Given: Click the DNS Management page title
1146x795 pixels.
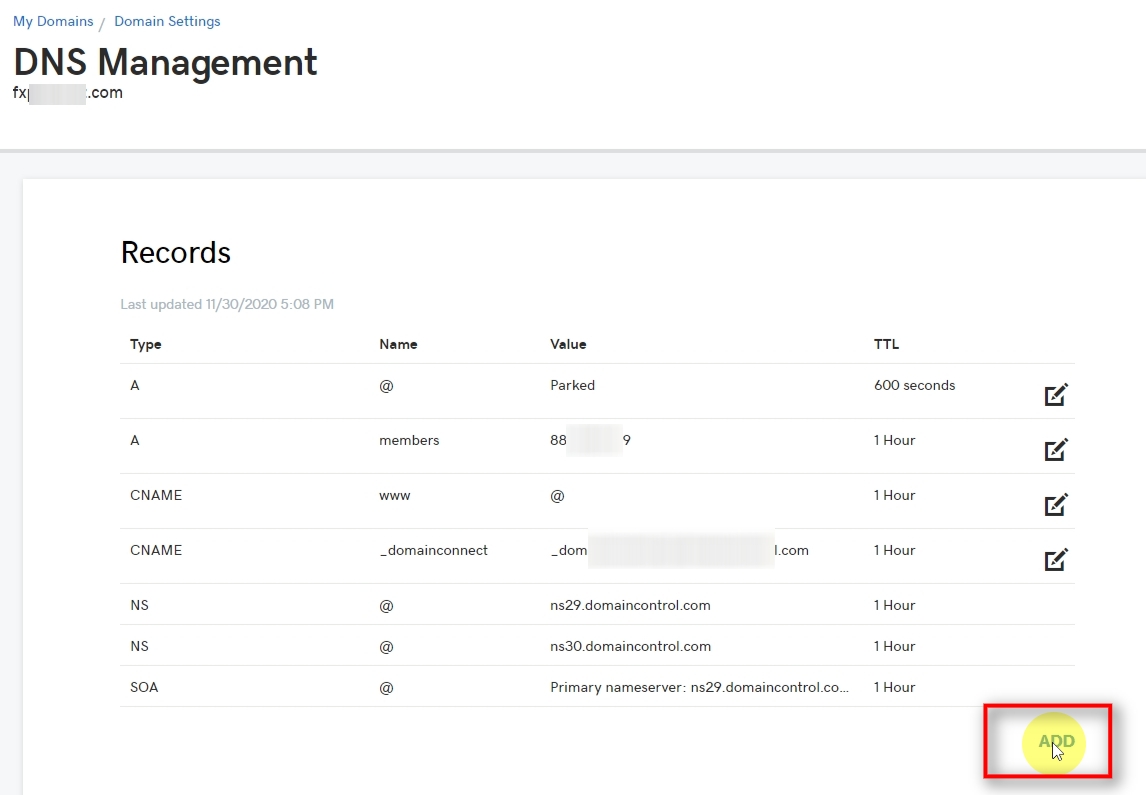Looking at the screenshot, I should (164, 63).
